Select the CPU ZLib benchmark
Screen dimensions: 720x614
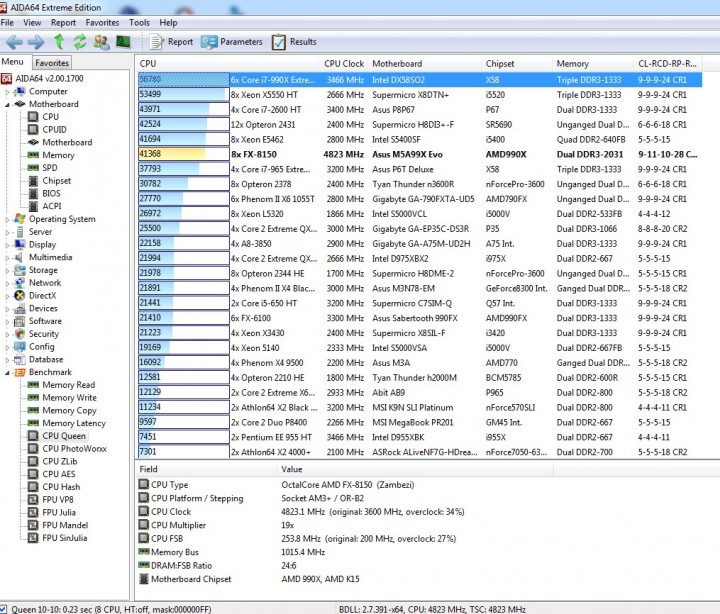tap(60, 462)
